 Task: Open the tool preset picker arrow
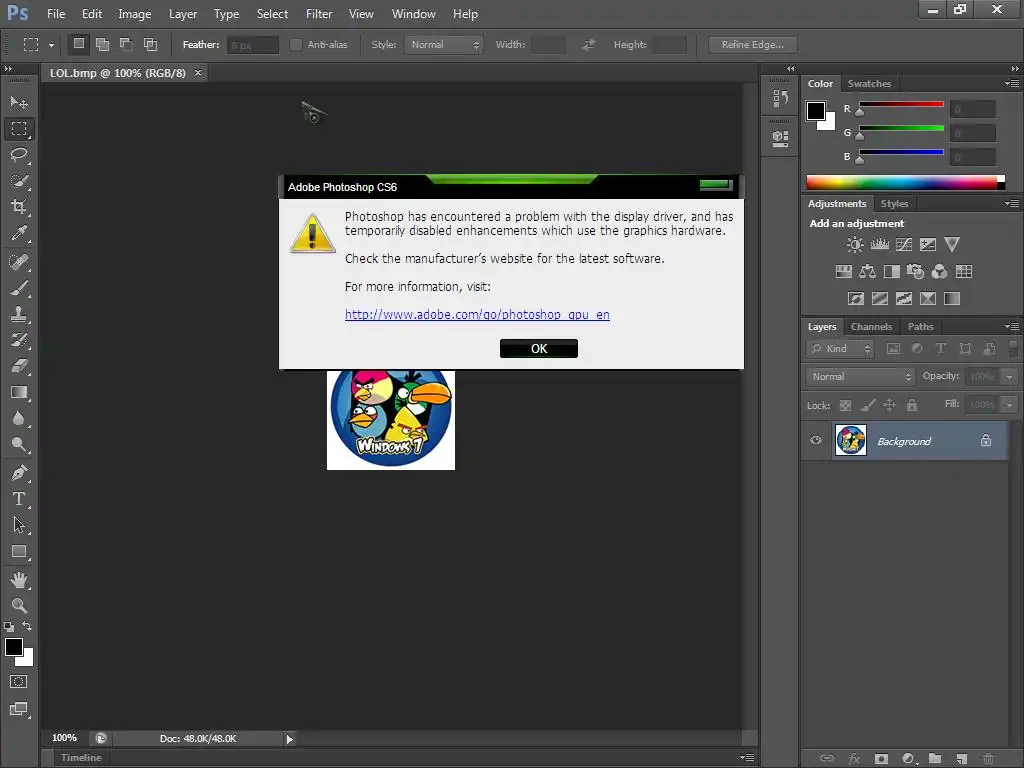pyautogui.click(x=51, y=45)
